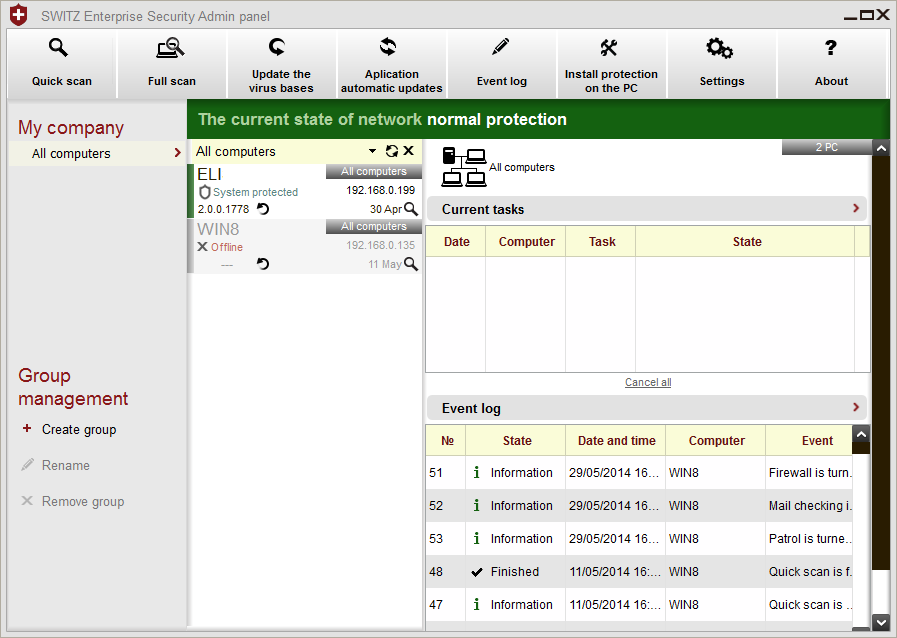Launch Full scan from the toolbar
Image resolution: width=897 pixels, height=638 pixels.
coord(172,63)
